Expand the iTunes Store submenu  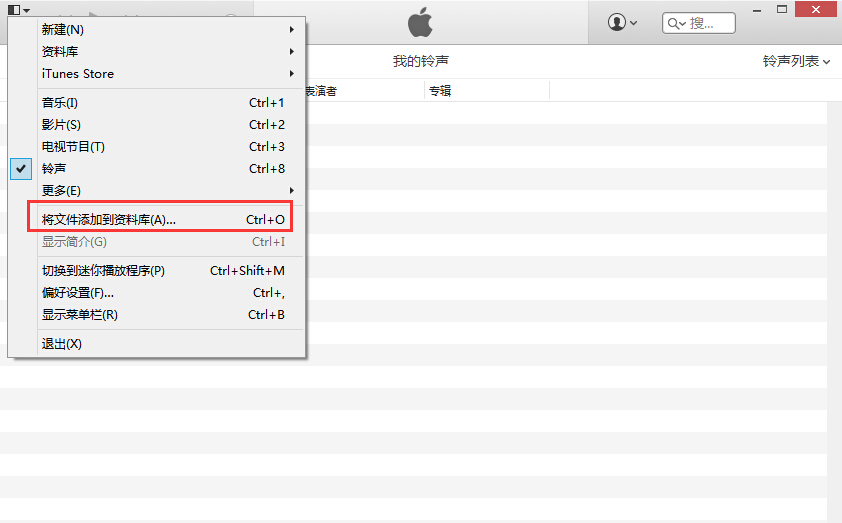(168, 74)
